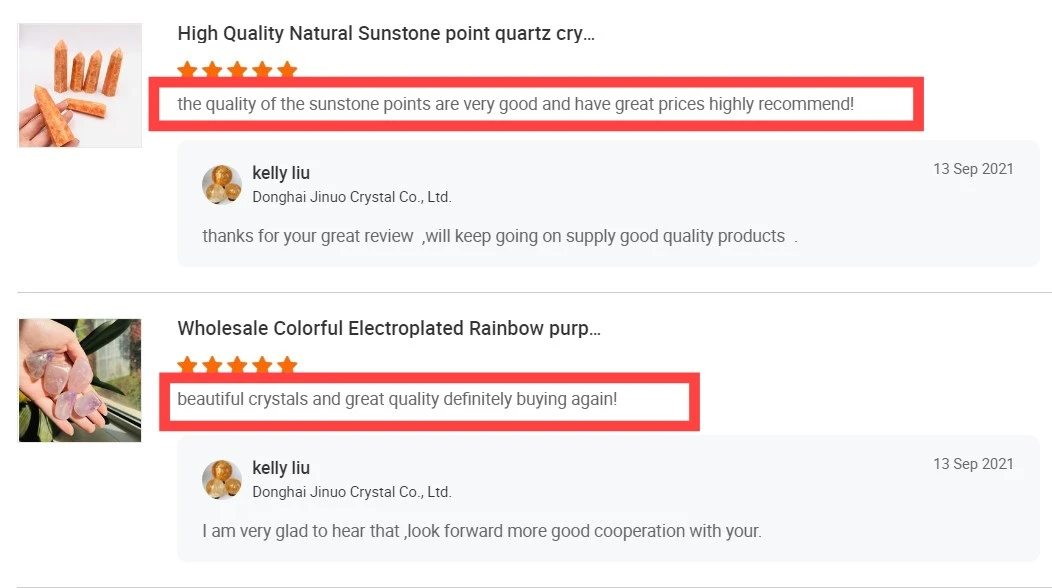The height and width of the screenshot is (588, 1052).
Task: Click kelly liu's avatar in the Rainbow reply
Action: point(222,480)
